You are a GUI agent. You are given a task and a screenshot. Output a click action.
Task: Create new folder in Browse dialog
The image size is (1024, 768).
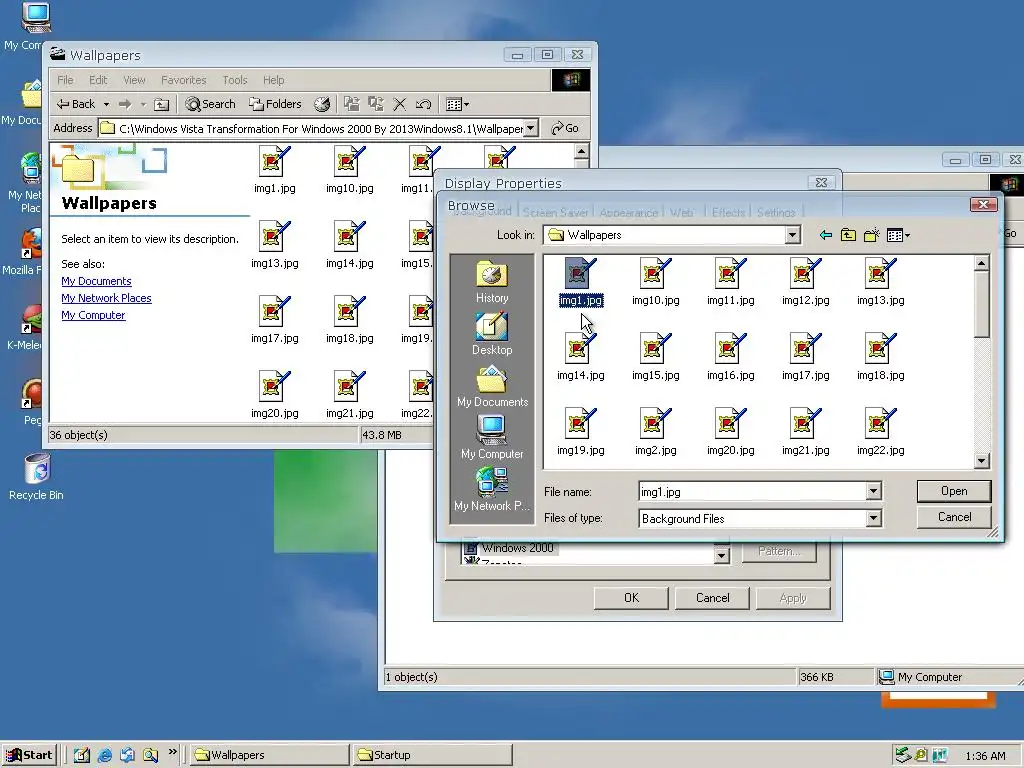coord(871,235)
